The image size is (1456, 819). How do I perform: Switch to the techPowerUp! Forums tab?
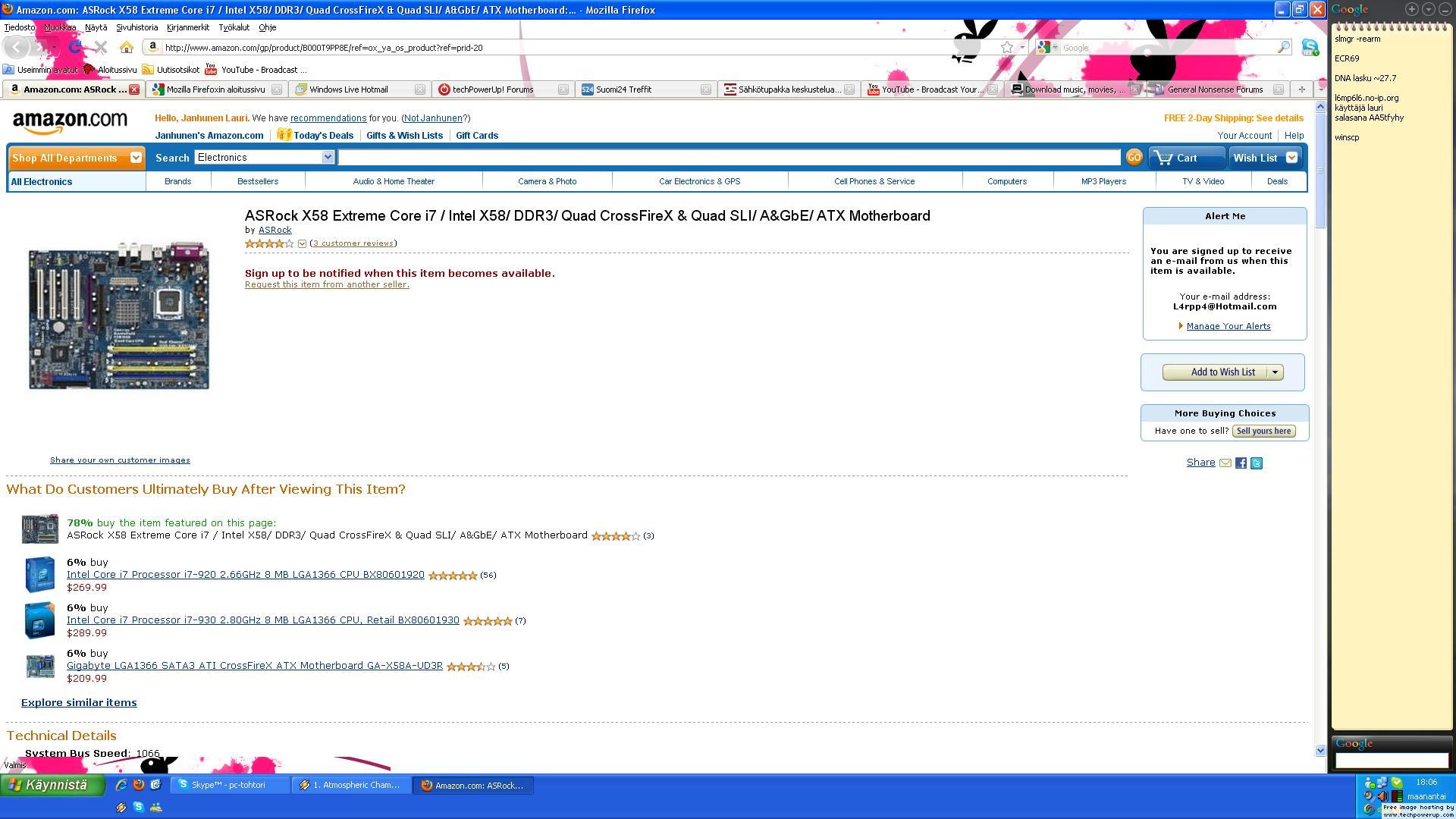click(x=503, y=89)
